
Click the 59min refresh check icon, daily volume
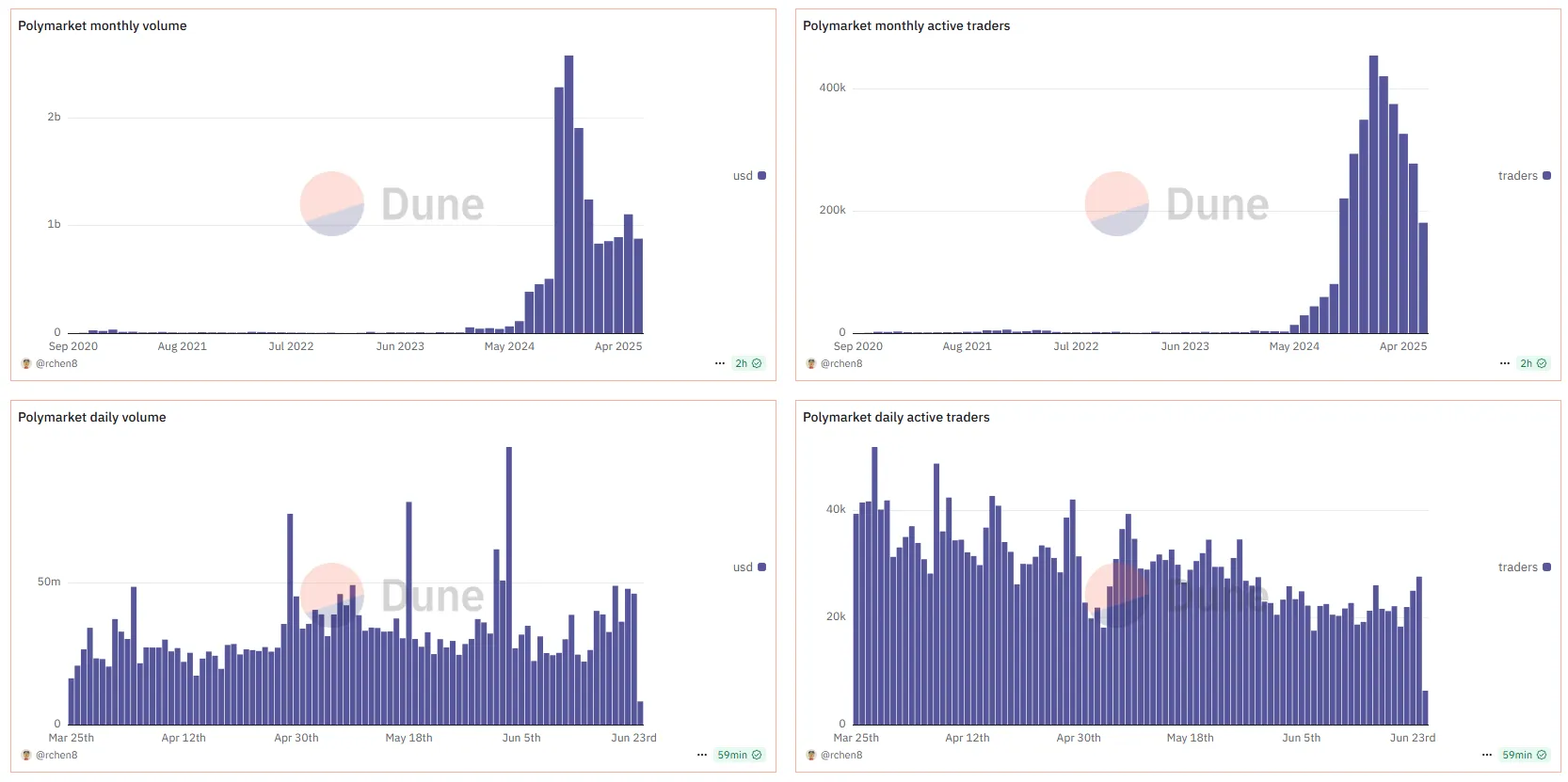tap(757, 755)
